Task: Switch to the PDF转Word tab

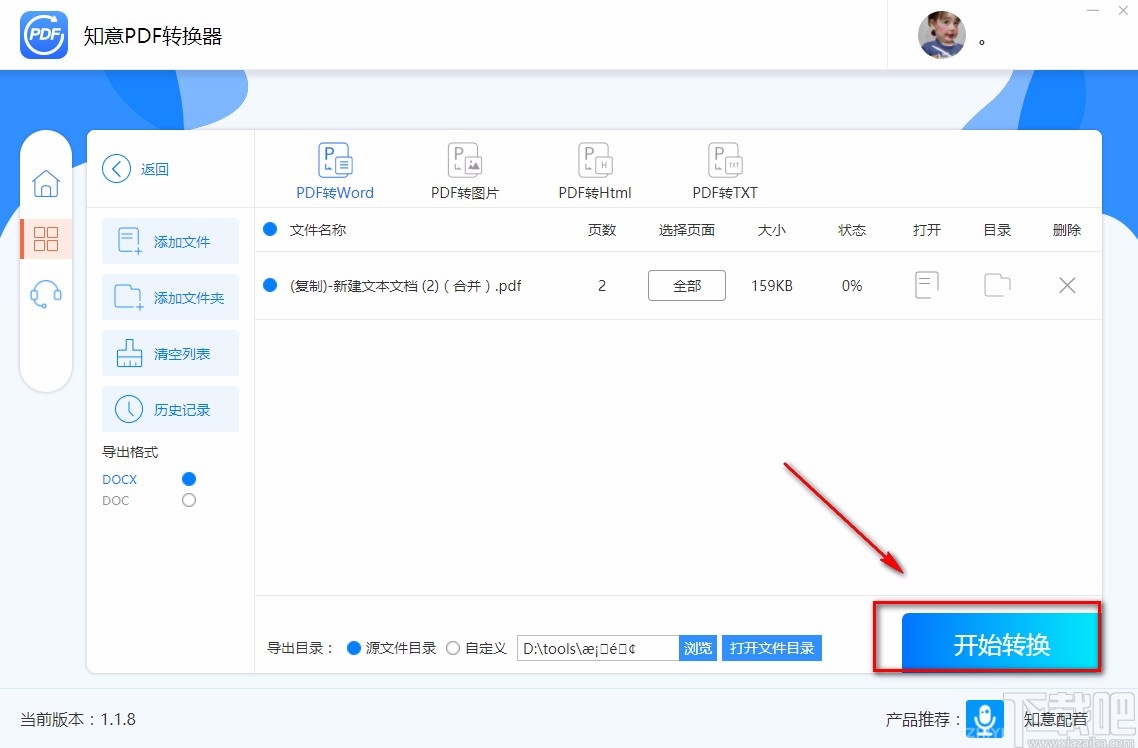Action: point(335,170)
